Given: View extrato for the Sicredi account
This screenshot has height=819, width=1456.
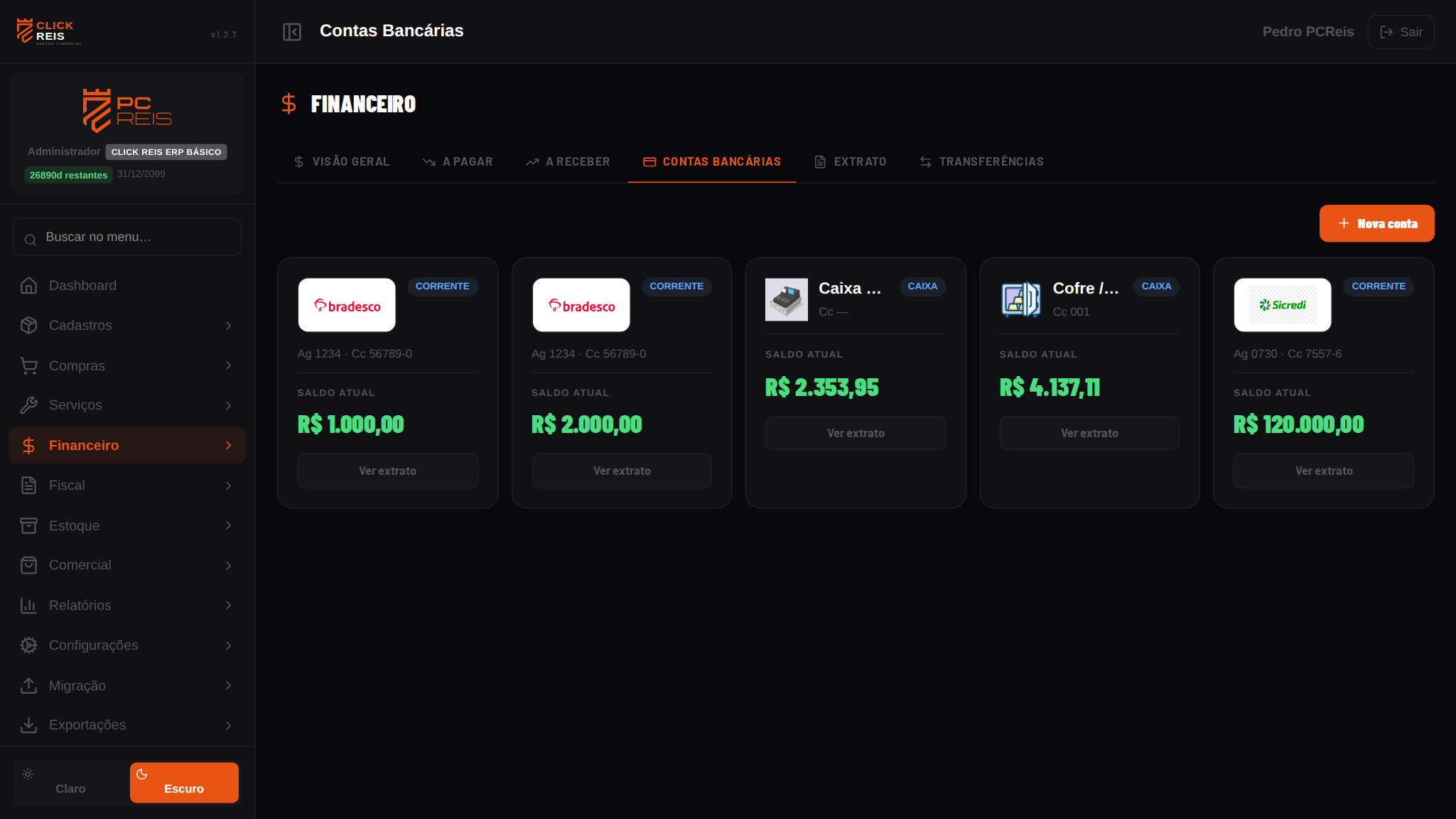Looking at the screenshot, I should (1323, 471).
